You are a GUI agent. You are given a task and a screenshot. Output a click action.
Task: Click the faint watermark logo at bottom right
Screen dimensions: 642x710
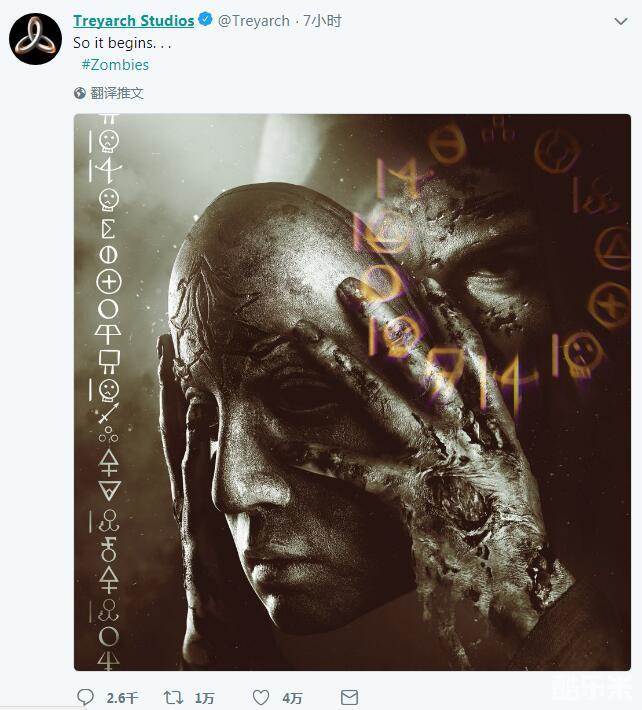click(x=592, y=688)
